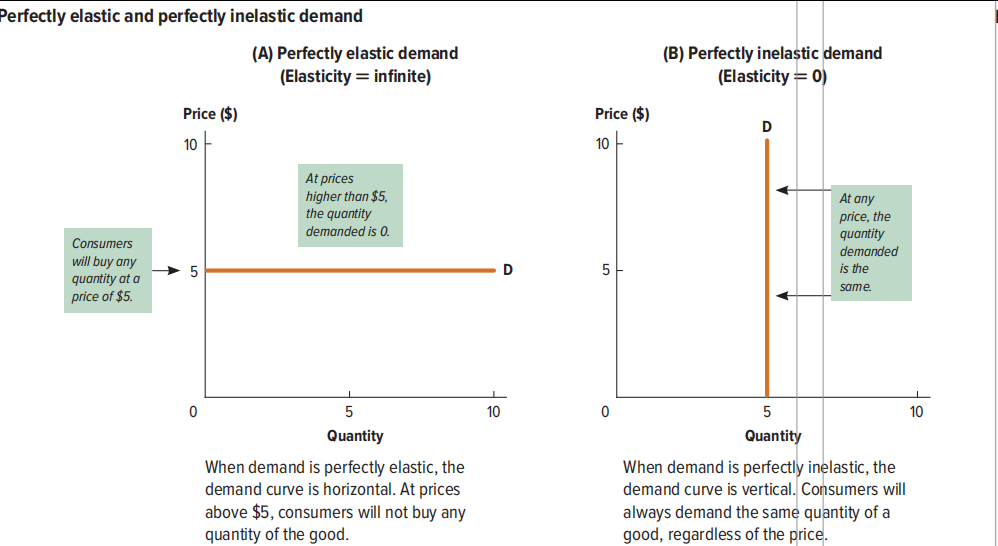Click the caption starting "When demand is perfectly inelastic"
This screenshot has width=998, height=546.
pyautogui.click(x=764, y=500)
